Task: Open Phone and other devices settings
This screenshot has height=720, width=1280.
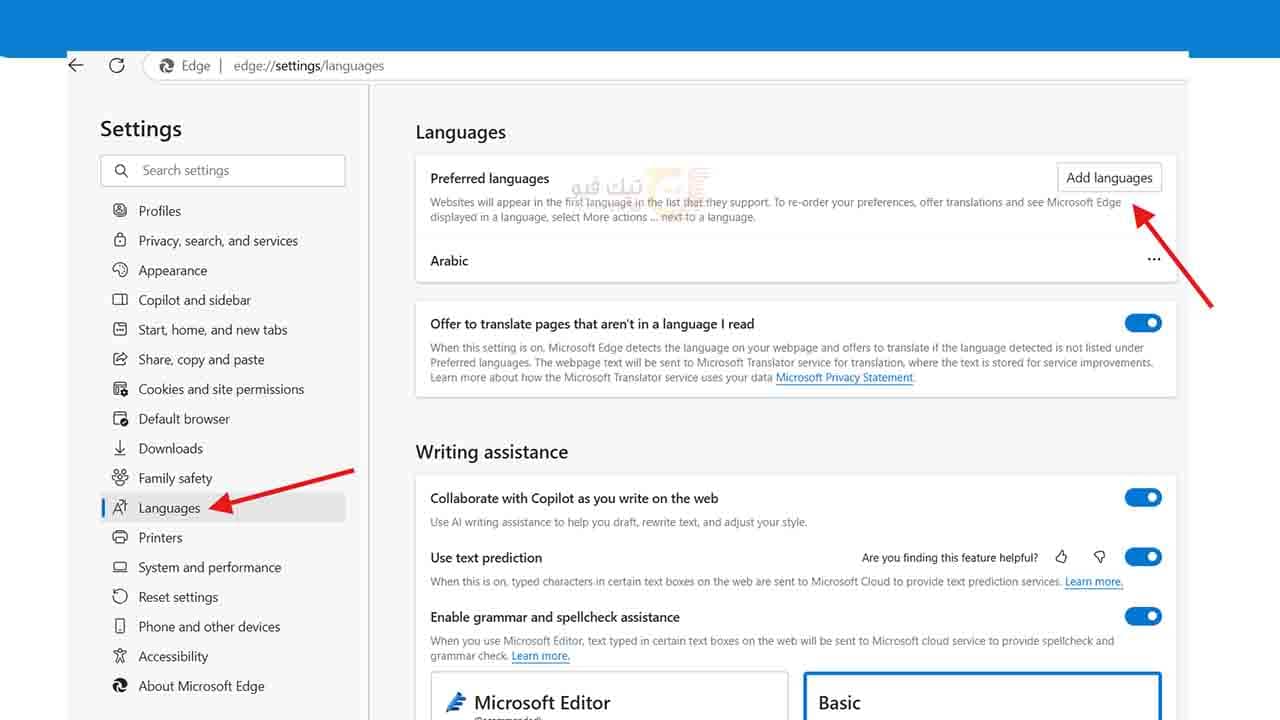Action: pos(209,627)
